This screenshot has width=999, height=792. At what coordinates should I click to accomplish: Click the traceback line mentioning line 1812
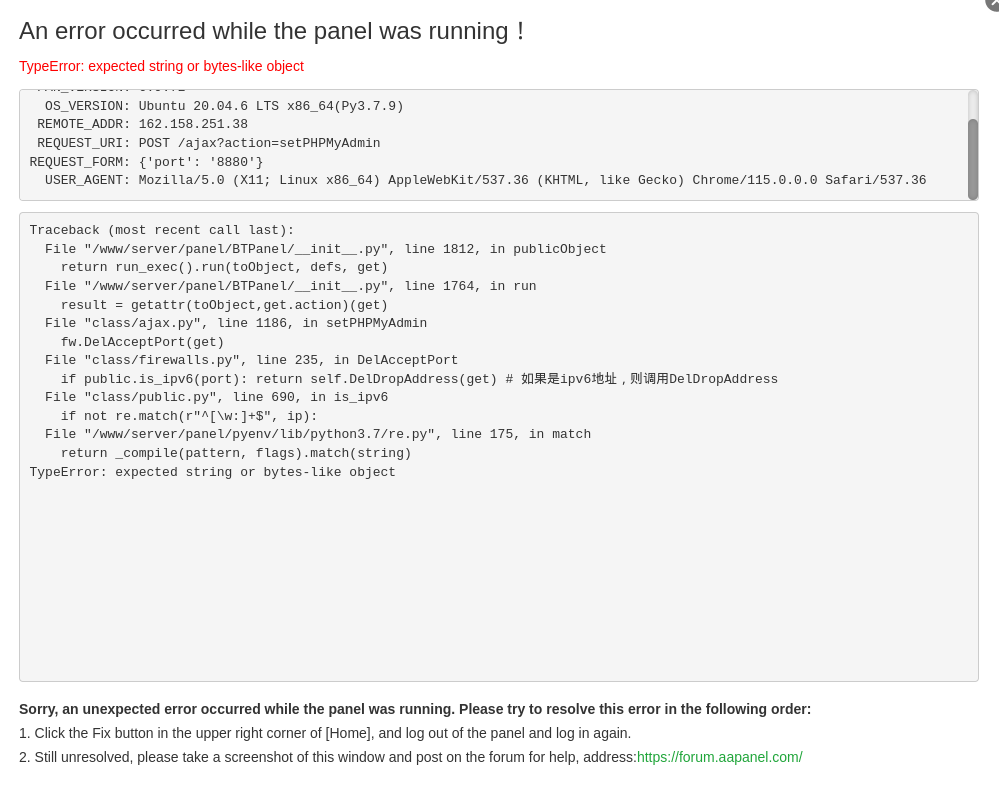tap(325, 250)
